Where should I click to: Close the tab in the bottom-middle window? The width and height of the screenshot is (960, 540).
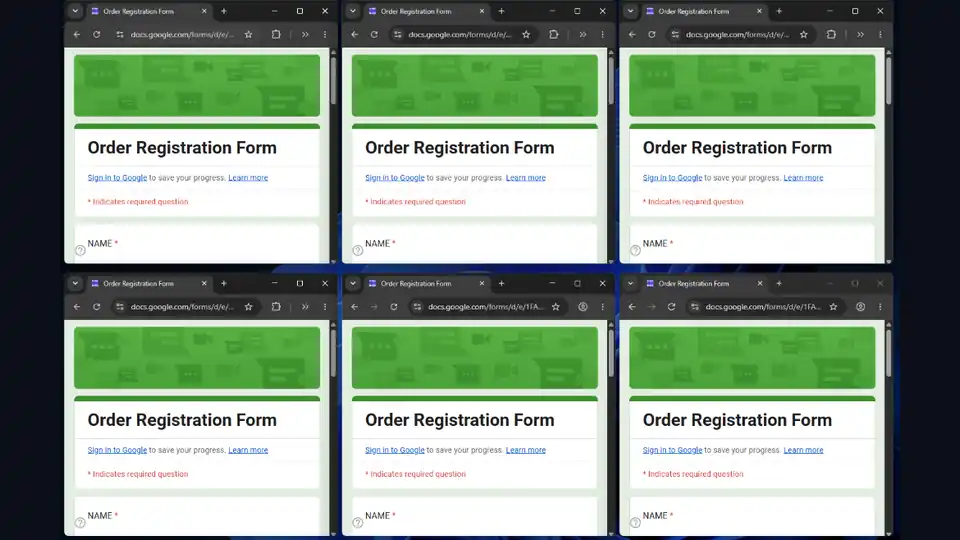(x=482, y=283)
